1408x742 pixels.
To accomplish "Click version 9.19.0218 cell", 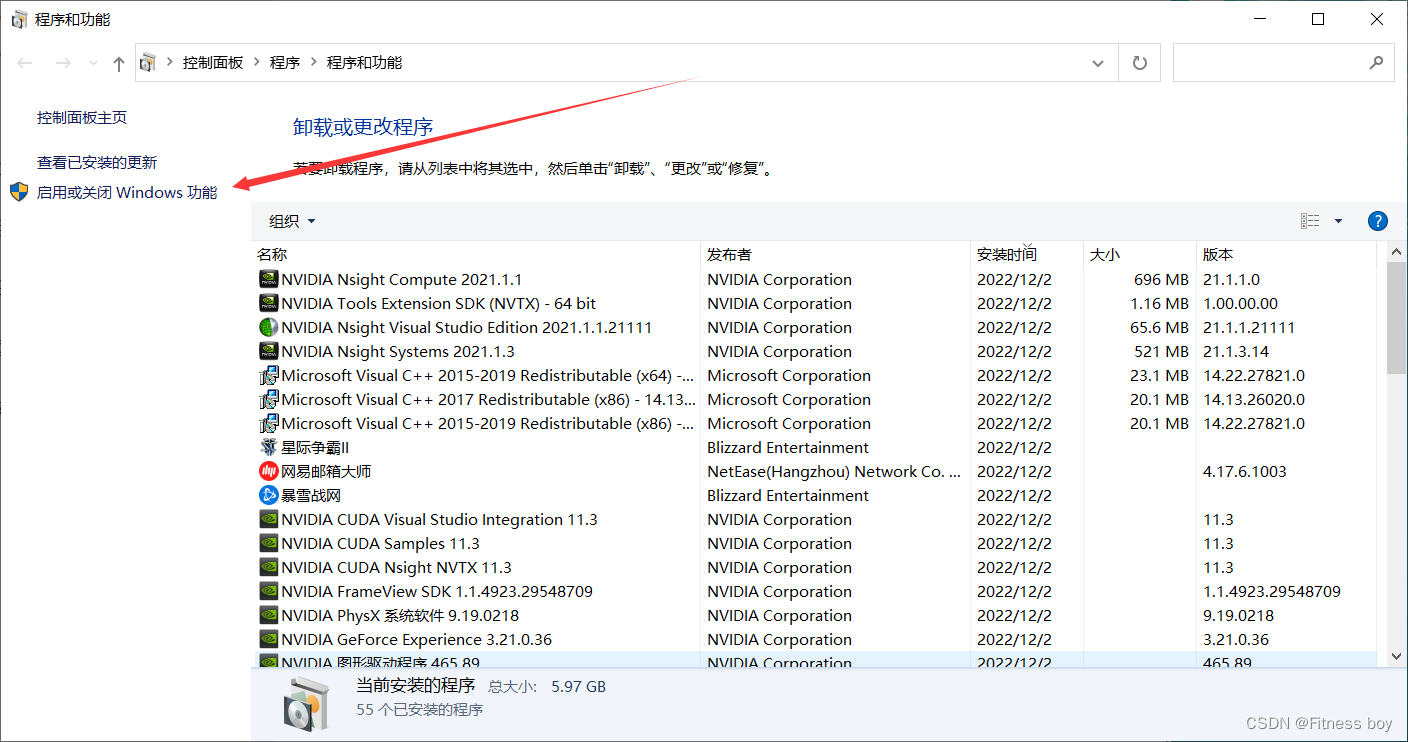I will pyautogui.click(x=1239, y=616).
